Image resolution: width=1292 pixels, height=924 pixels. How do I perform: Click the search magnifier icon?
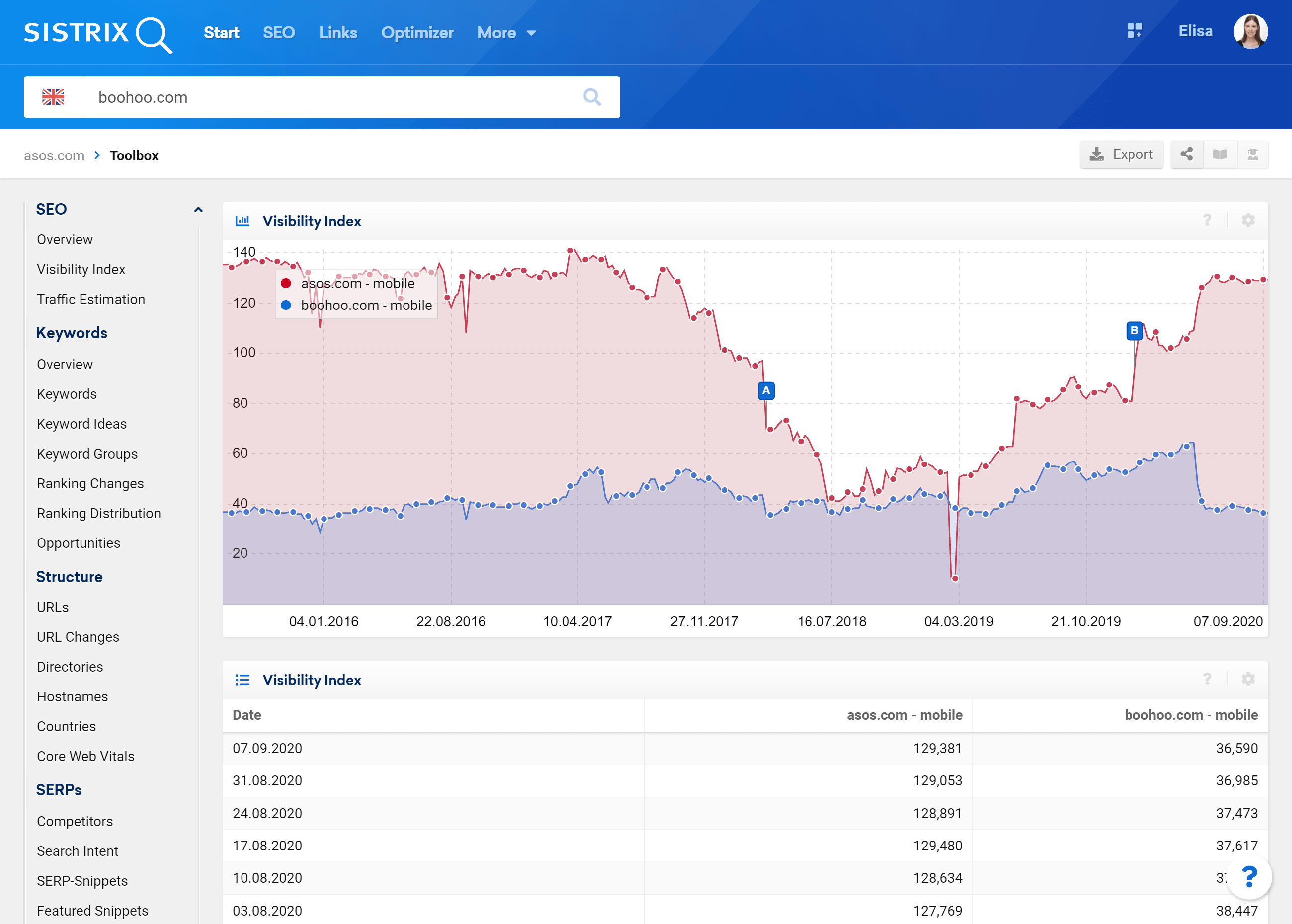point(592,97)
